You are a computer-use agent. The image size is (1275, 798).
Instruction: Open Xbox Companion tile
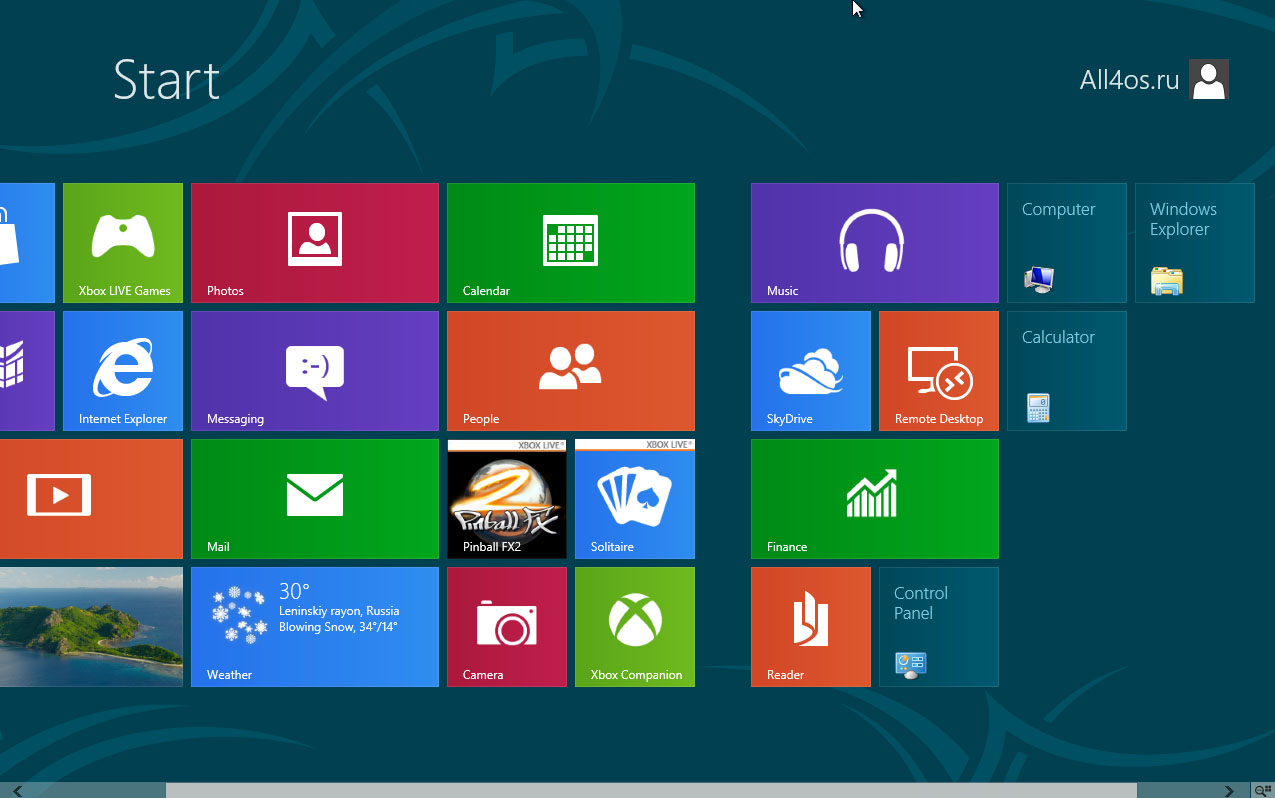click(635, 627)
